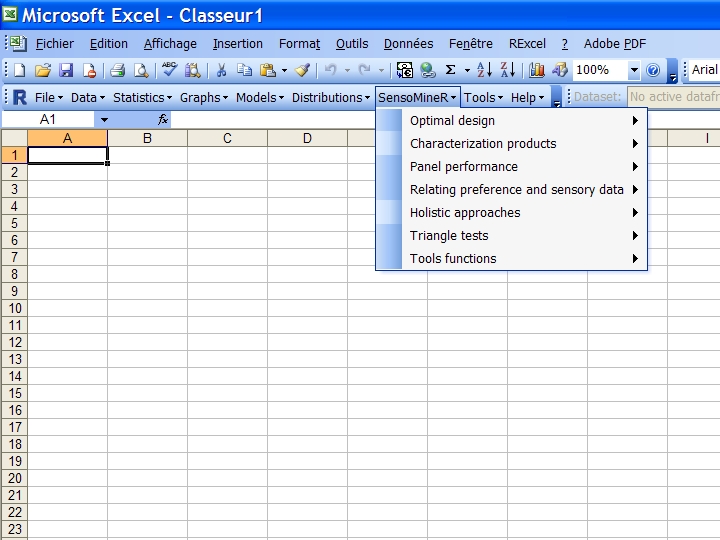Open the Undo history dropdown arrow
Image resolution: width=720 pixels, height=540 pixels.
click(x=348, y=71)
